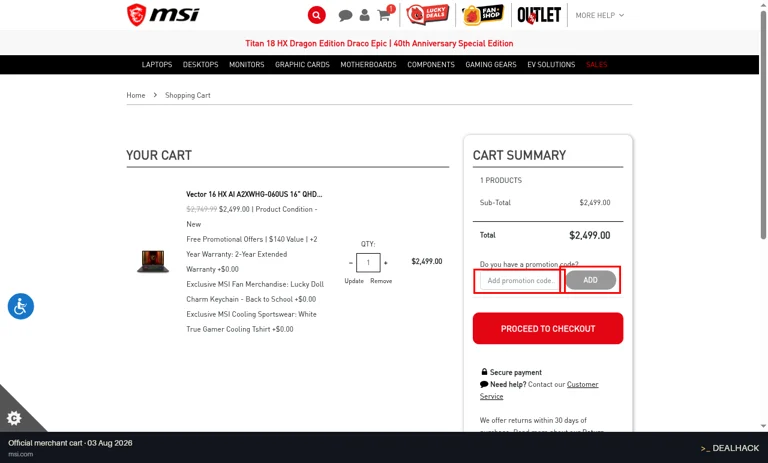Open the Desktops menu
This screenshot has height=463, width=768.
point(200,65)
